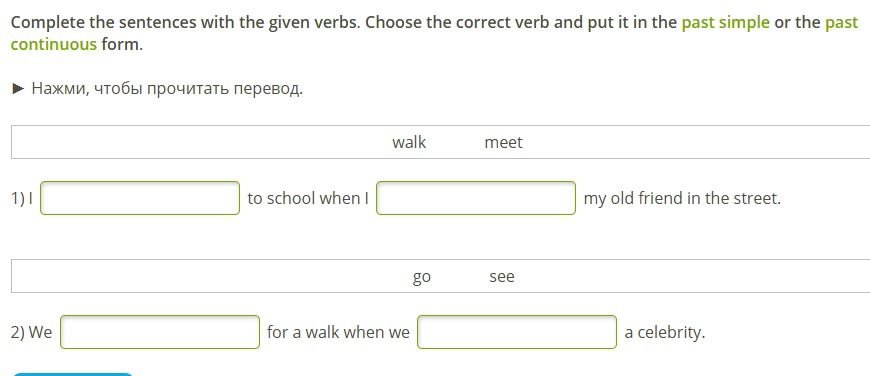
Task: Focus the blank before 'to school when I'
Action: tap(140, 198)
